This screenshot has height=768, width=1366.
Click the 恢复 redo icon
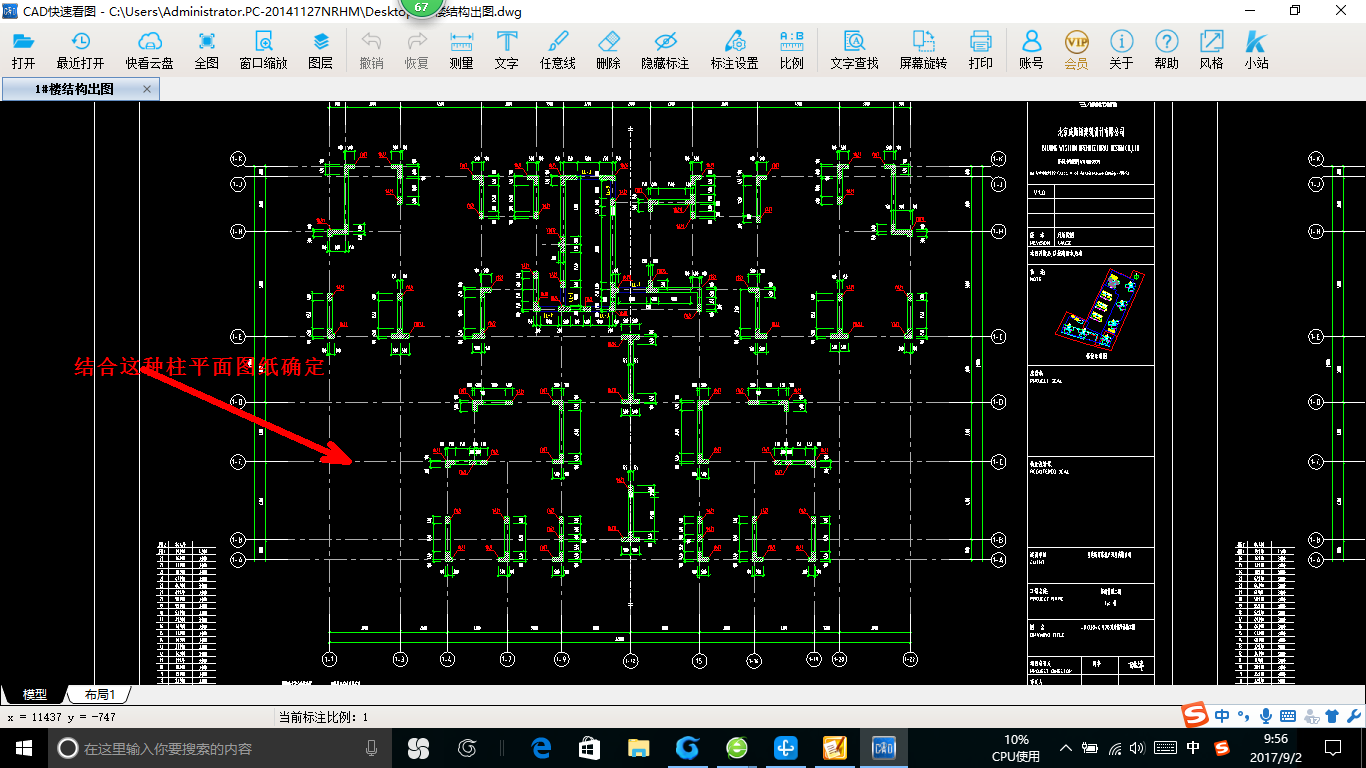pyautogui.click(x=417, y=50)
